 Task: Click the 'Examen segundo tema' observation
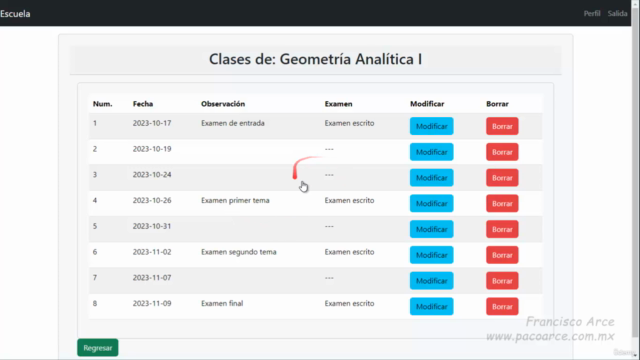tap(239, 251)
